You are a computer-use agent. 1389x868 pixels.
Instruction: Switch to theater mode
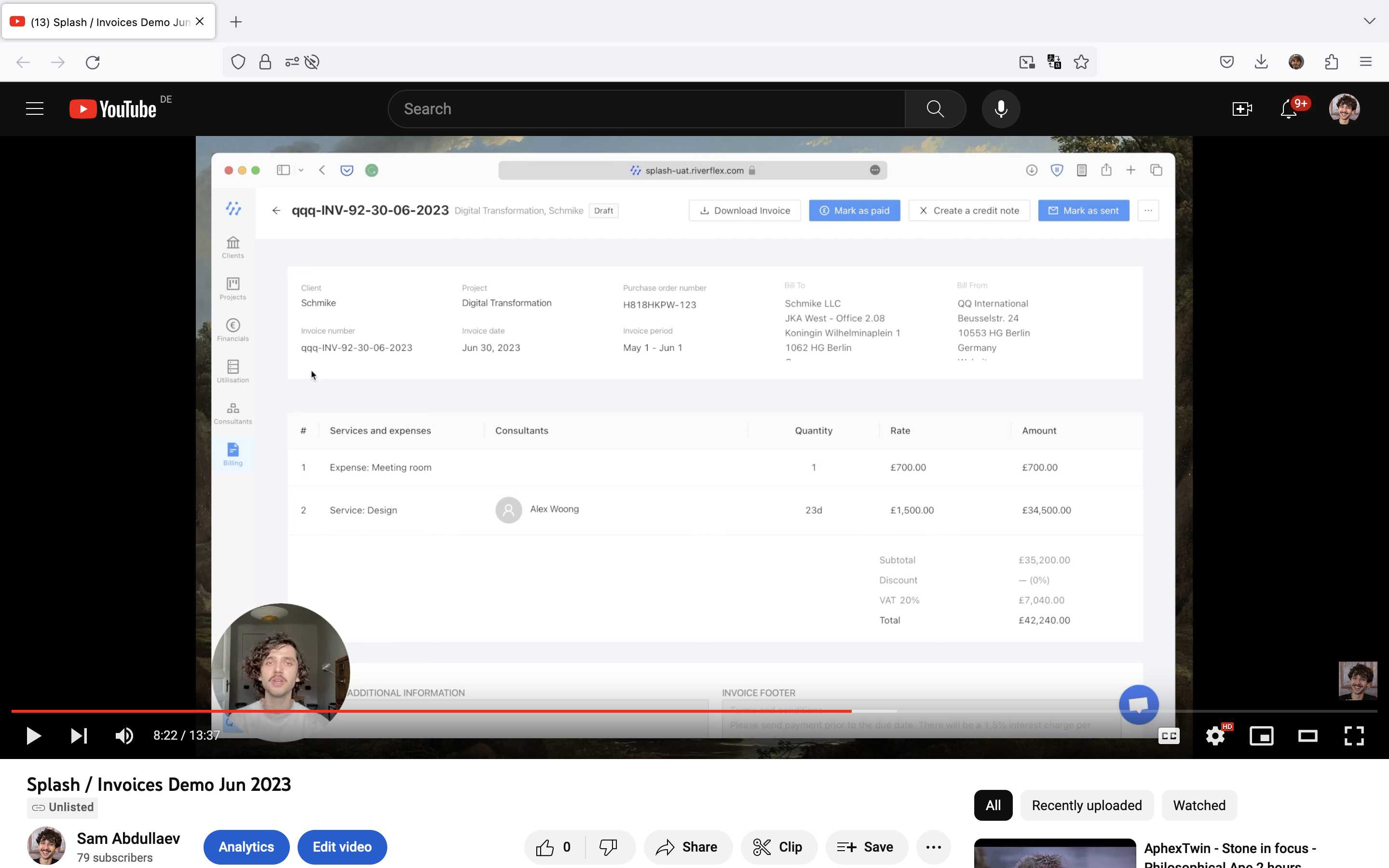1307,735
